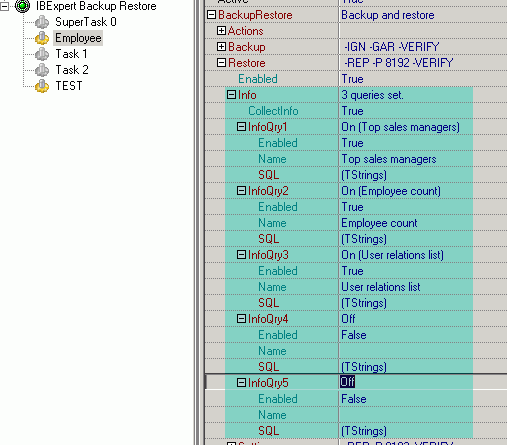Click the Task 1 task icon
The width and height of the screenshot is (507, 445).
pyautogui.click(x=42, y=54)
